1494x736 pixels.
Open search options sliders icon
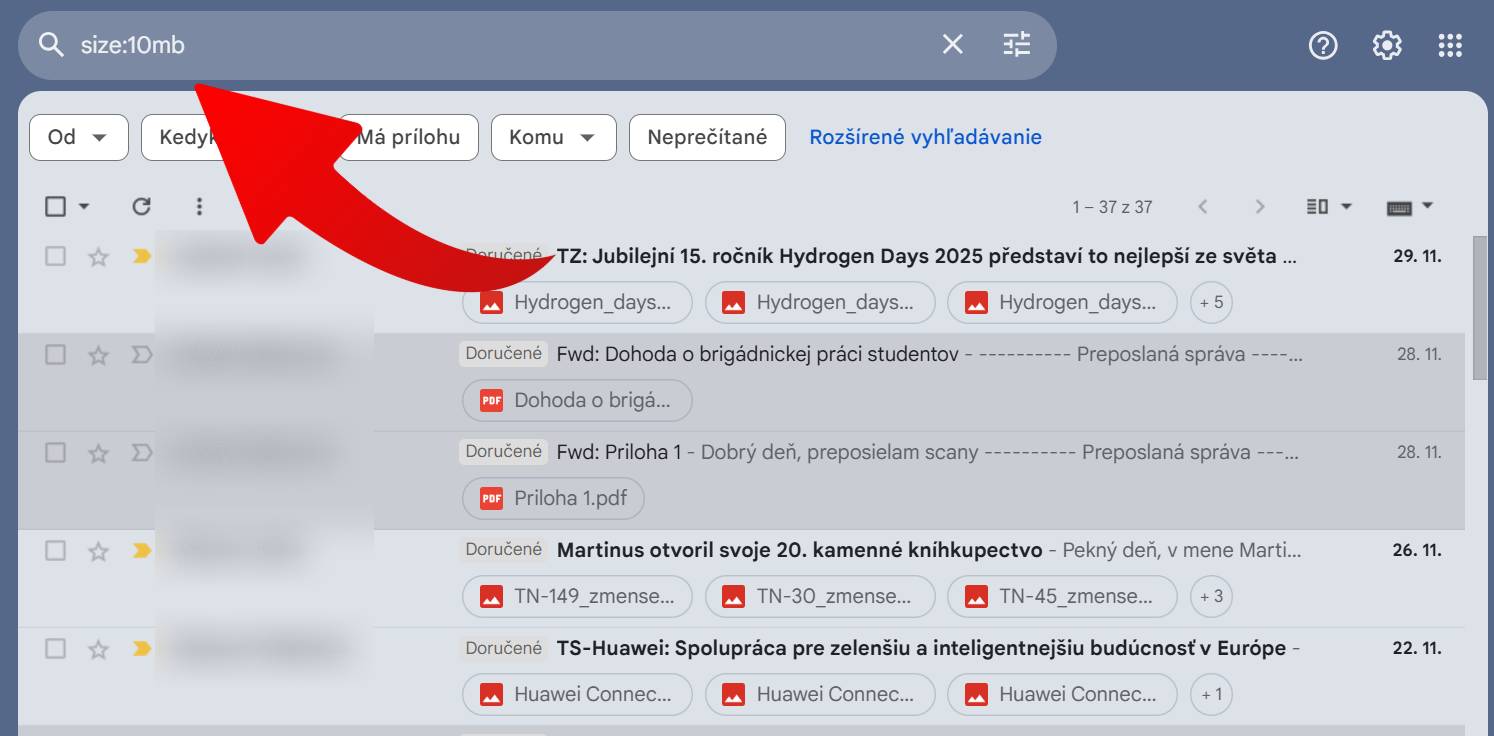[x=1017, y=44]
